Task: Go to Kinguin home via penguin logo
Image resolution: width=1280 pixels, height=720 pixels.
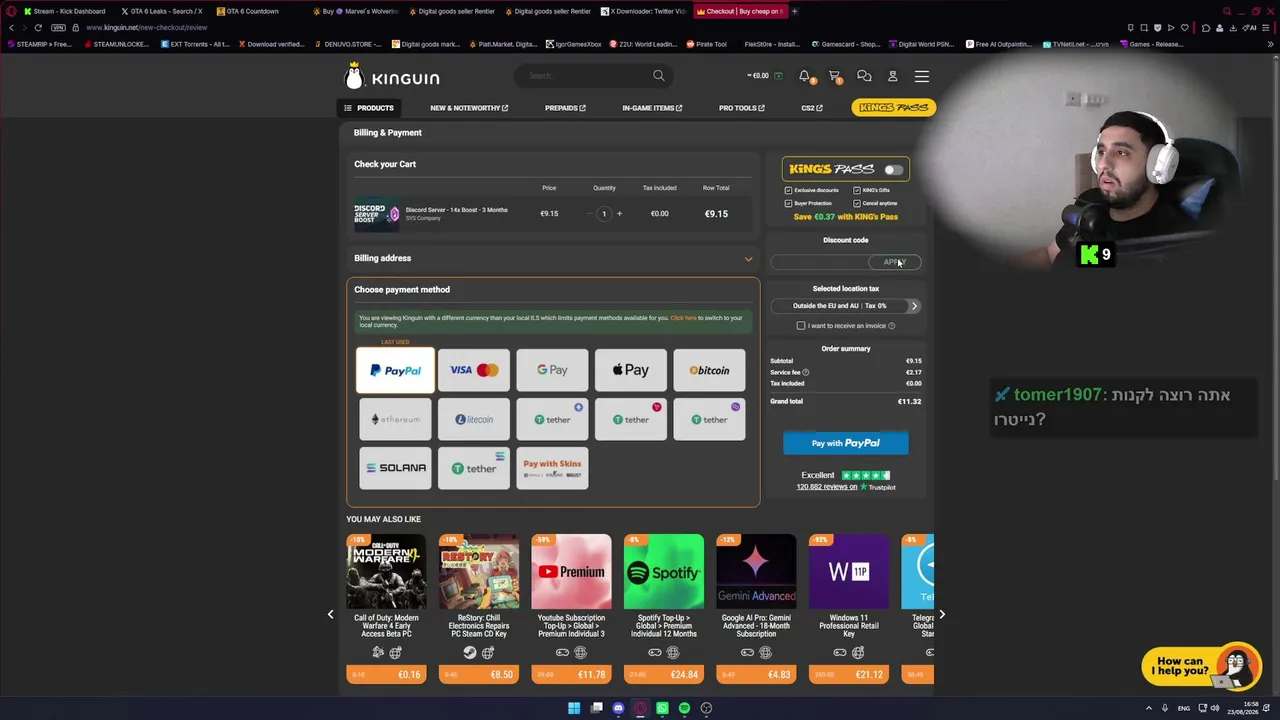Action: tap(392, 76)
